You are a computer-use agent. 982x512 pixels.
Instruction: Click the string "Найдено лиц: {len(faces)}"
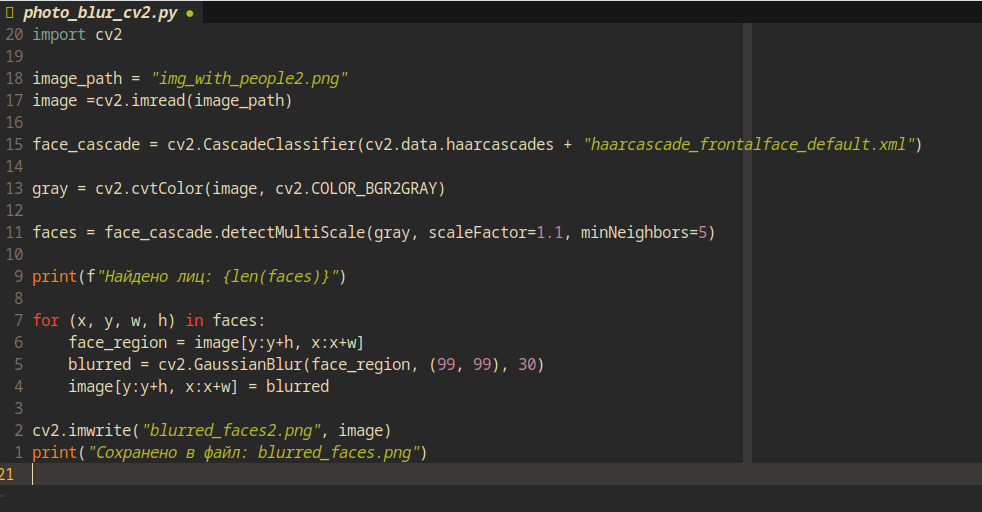tap(217, 277)
